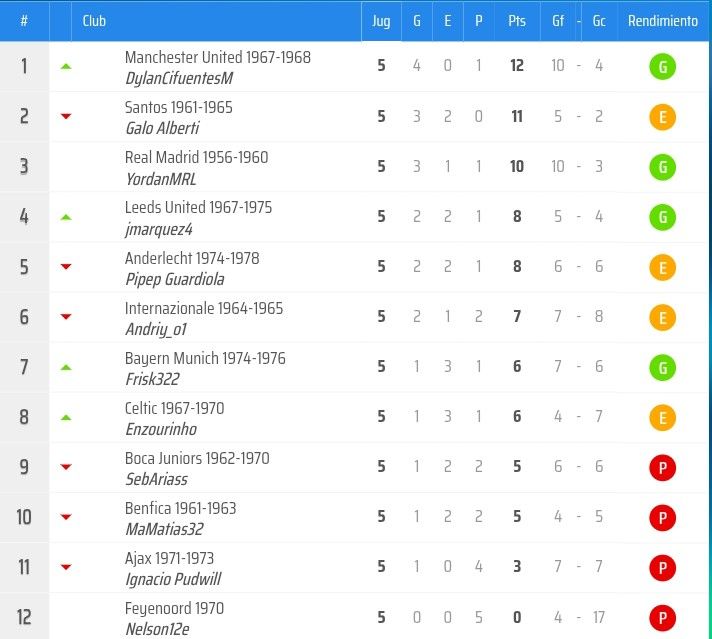Click Boca Juniors's red P performance badge

point(663,468)
